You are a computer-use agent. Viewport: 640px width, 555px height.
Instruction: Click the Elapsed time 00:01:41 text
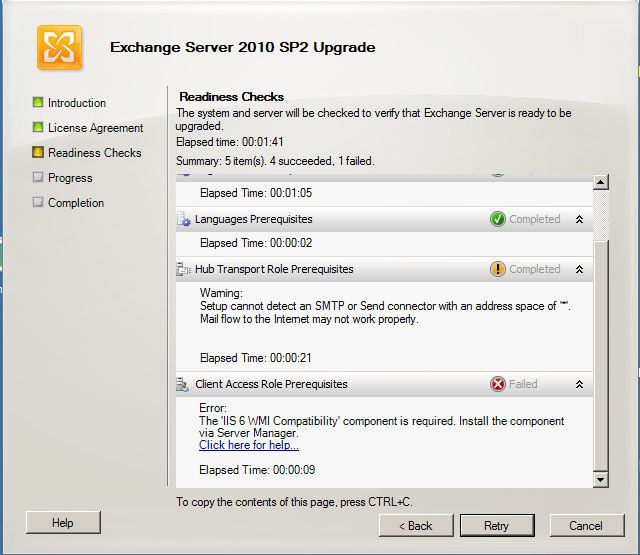click(230, 142)
